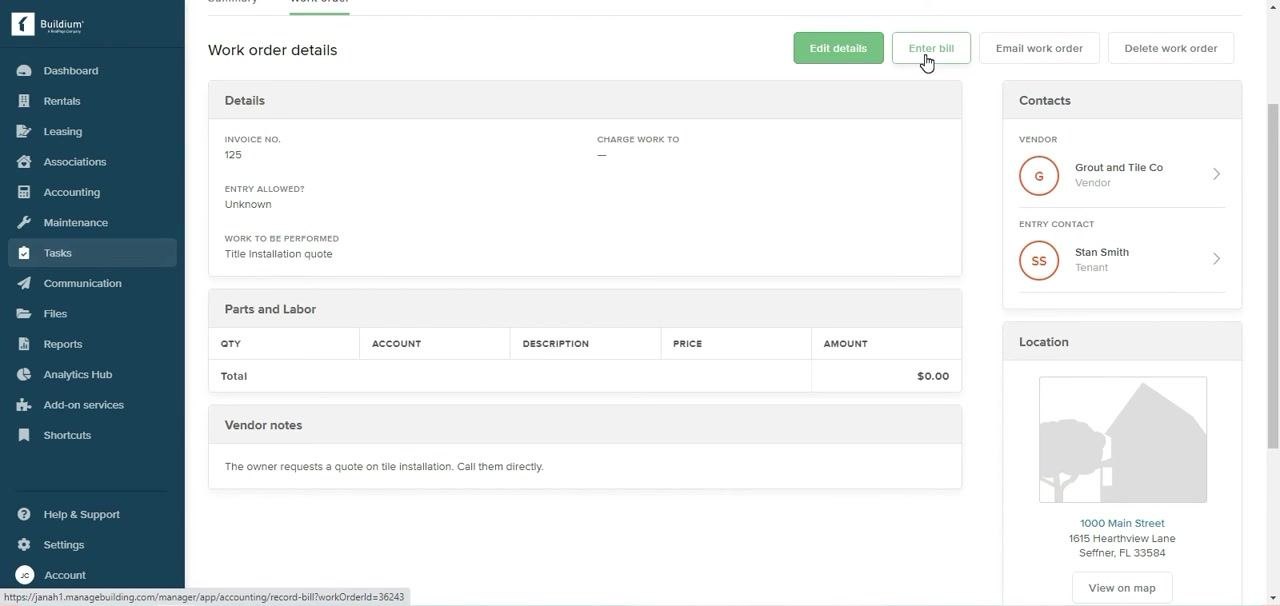Click the Shortcuts bookmark icon
1280x606 pixels.
point(24,435)
